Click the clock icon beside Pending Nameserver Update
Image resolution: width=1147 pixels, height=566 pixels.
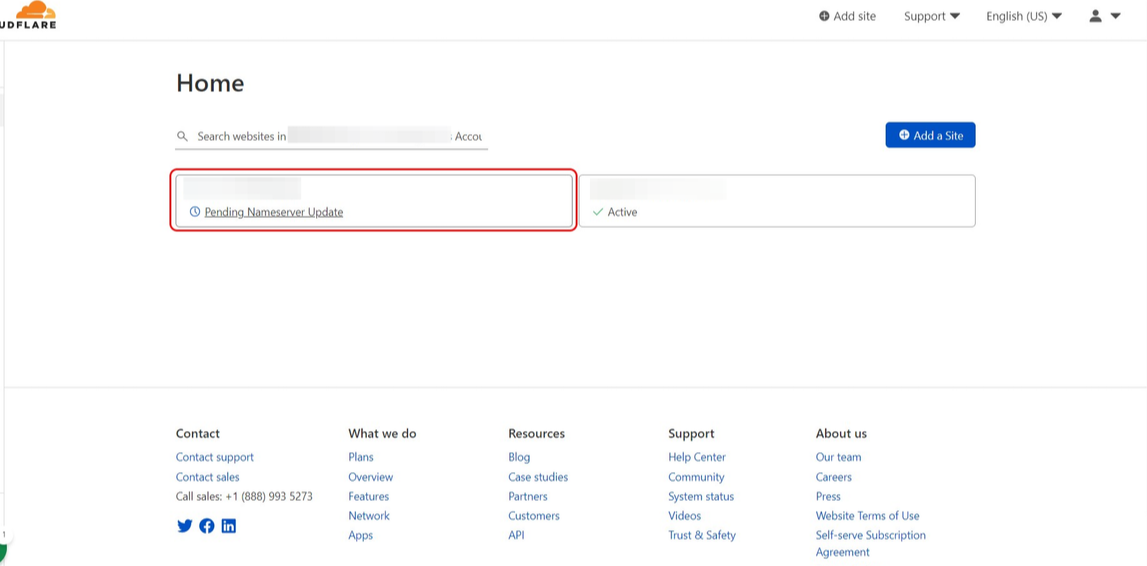(x=195, y=212)
